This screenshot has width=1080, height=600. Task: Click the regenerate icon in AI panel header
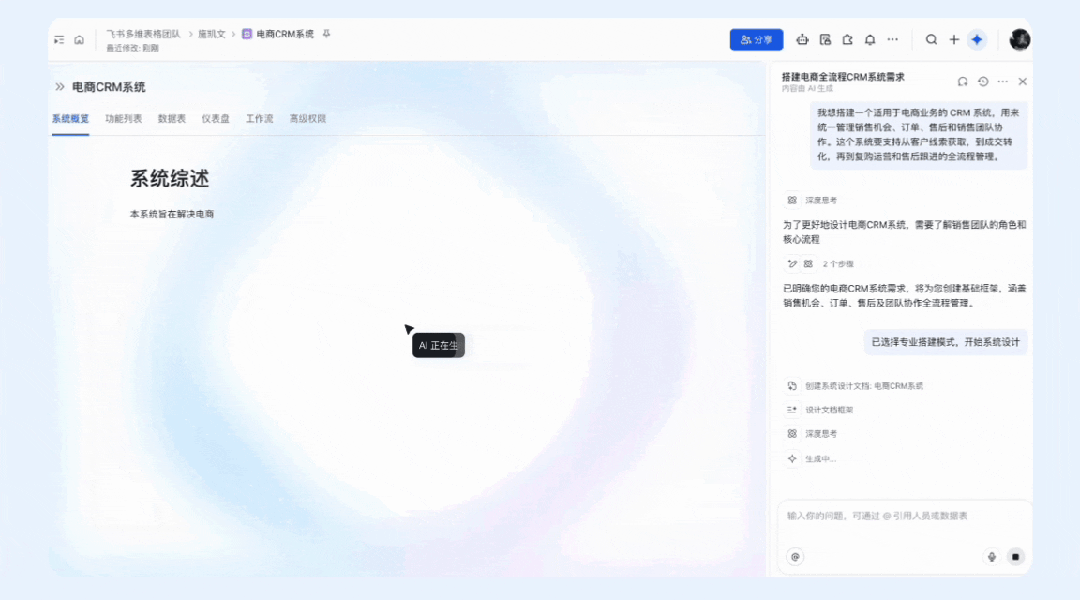coord(963,81)
